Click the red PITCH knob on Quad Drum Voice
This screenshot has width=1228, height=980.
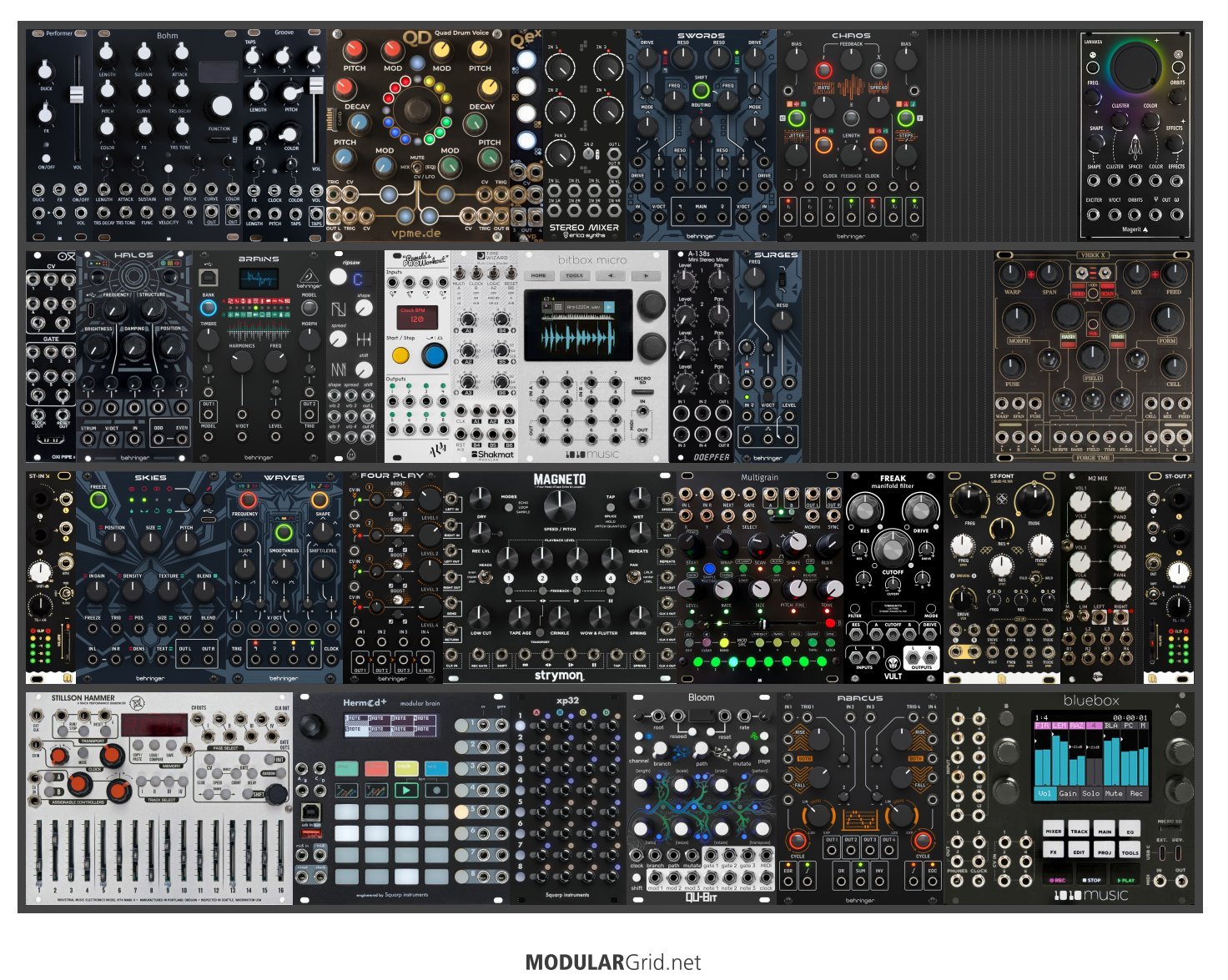(x=354, y=50)
